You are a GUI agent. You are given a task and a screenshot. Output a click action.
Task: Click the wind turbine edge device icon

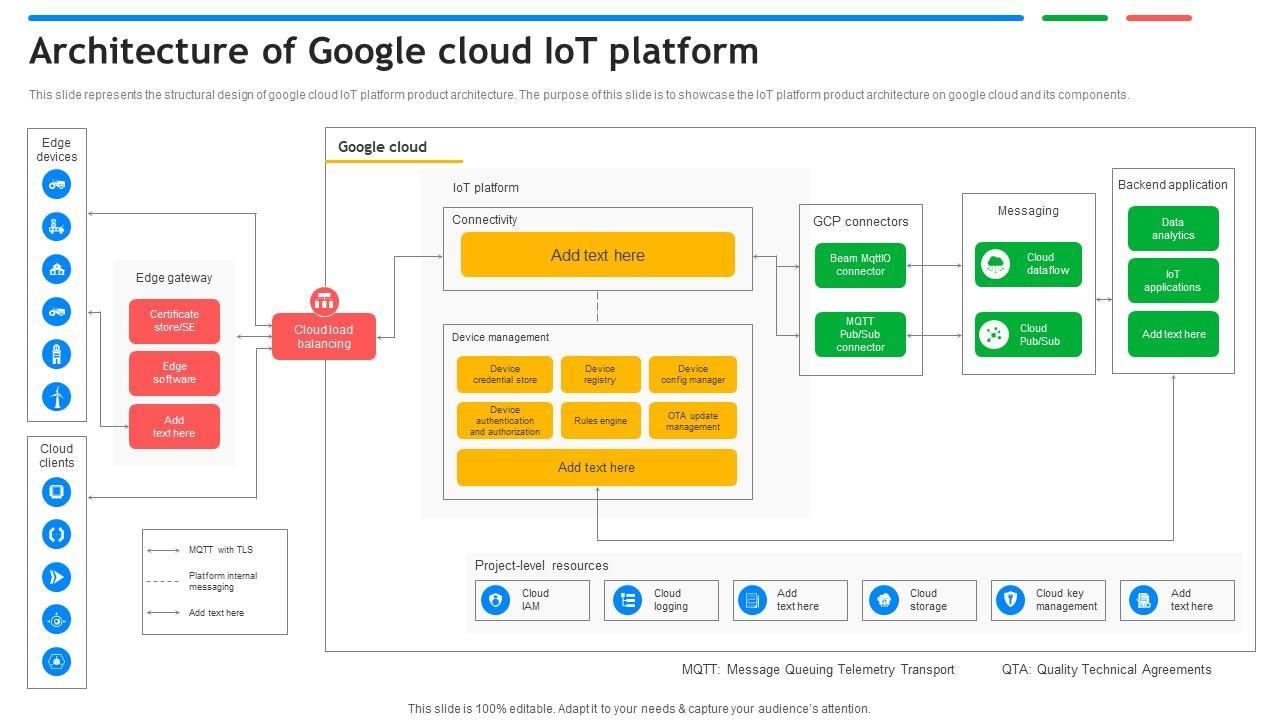tap(57, 397)
